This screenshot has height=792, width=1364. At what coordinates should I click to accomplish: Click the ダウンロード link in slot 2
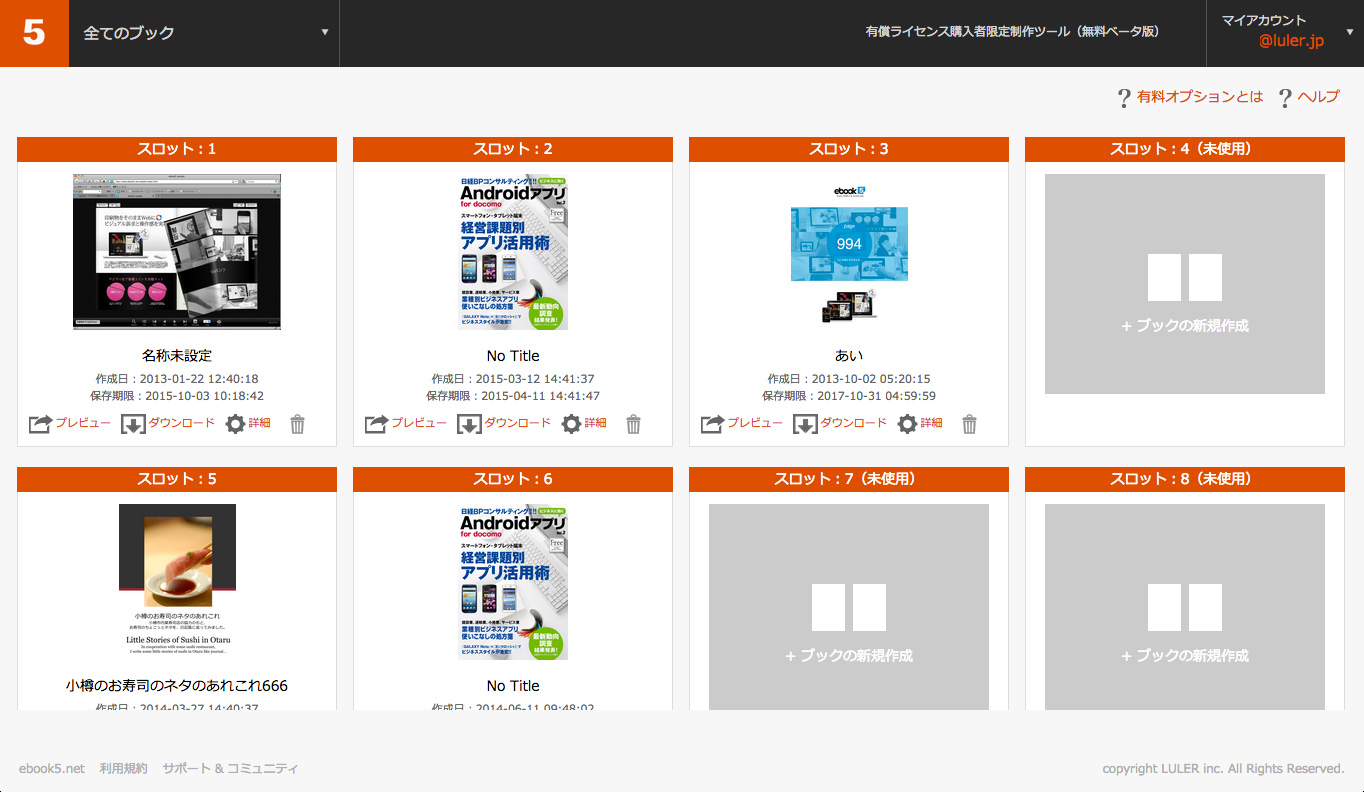tap(518, 423)
